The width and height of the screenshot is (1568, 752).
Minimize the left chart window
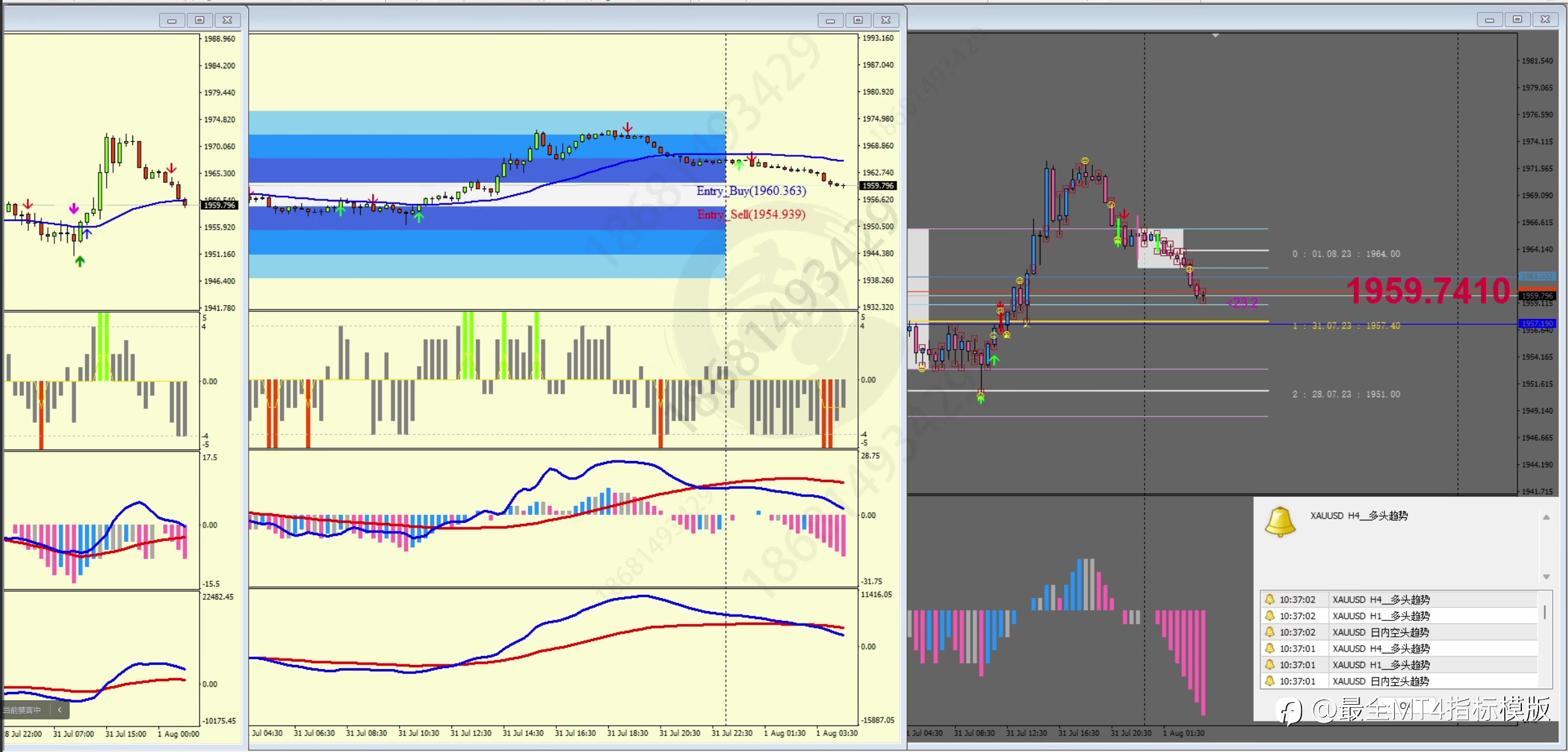point(171,20)
